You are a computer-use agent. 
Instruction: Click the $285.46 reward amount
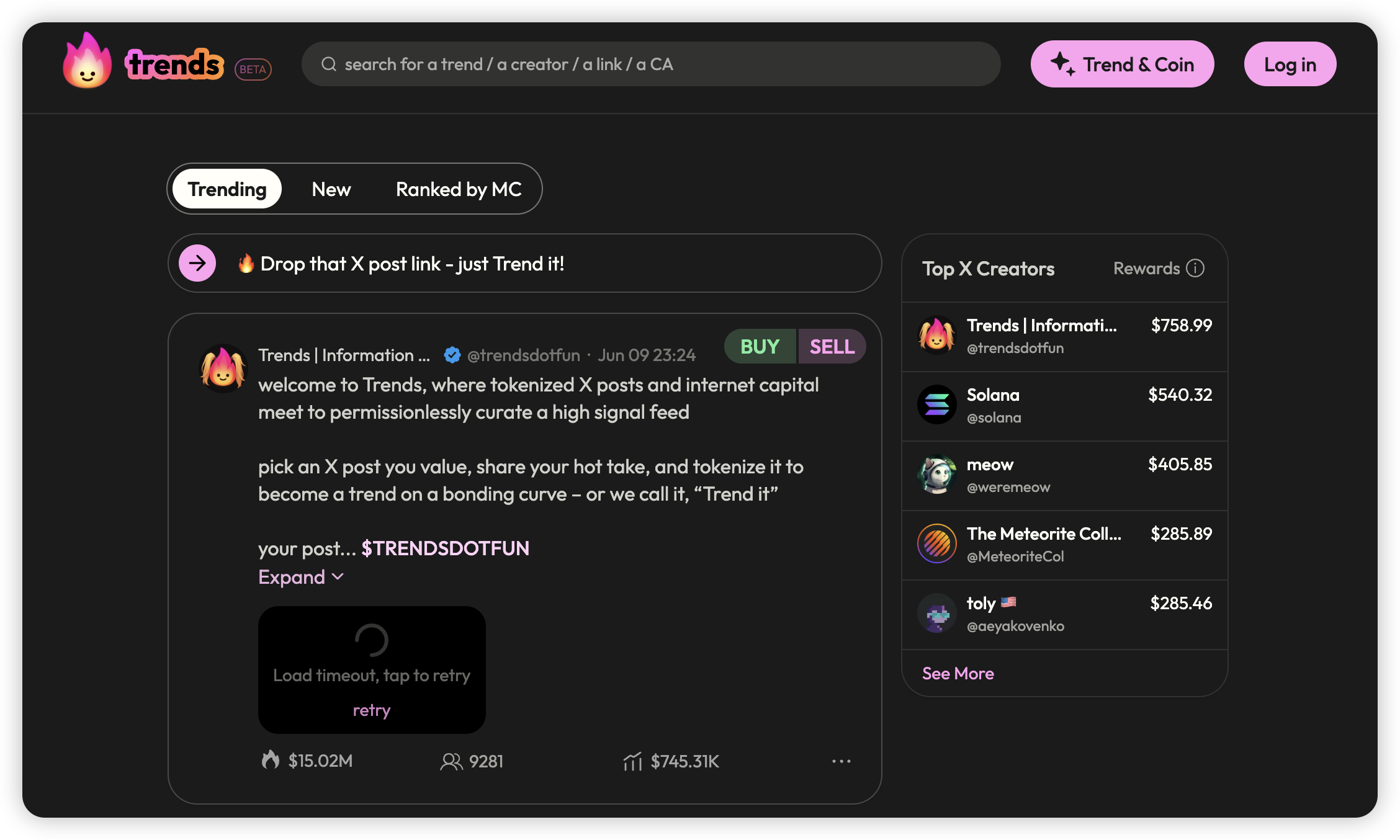pyautogui.click(x=1181, y=603)
